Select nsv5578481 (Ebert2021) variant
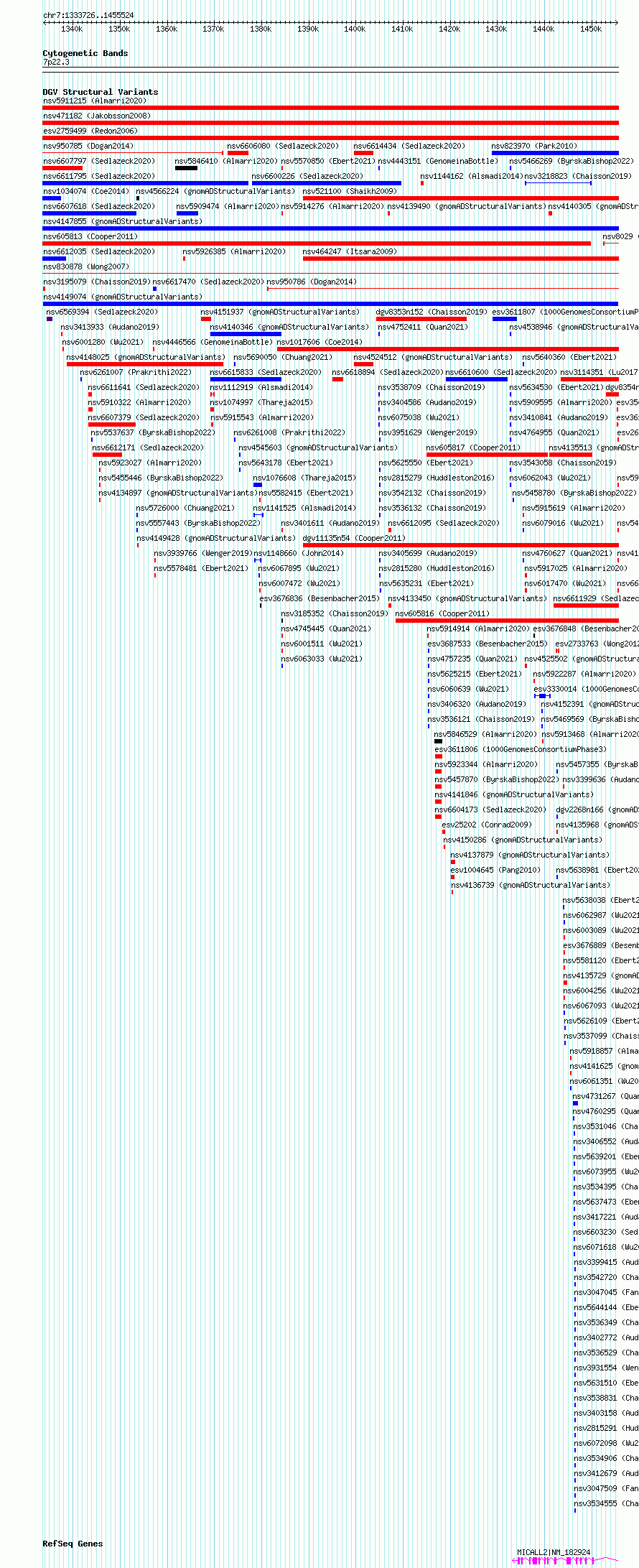Image resolution: width=639 pixels, height=1568 pixels. (x=155, y=575)
